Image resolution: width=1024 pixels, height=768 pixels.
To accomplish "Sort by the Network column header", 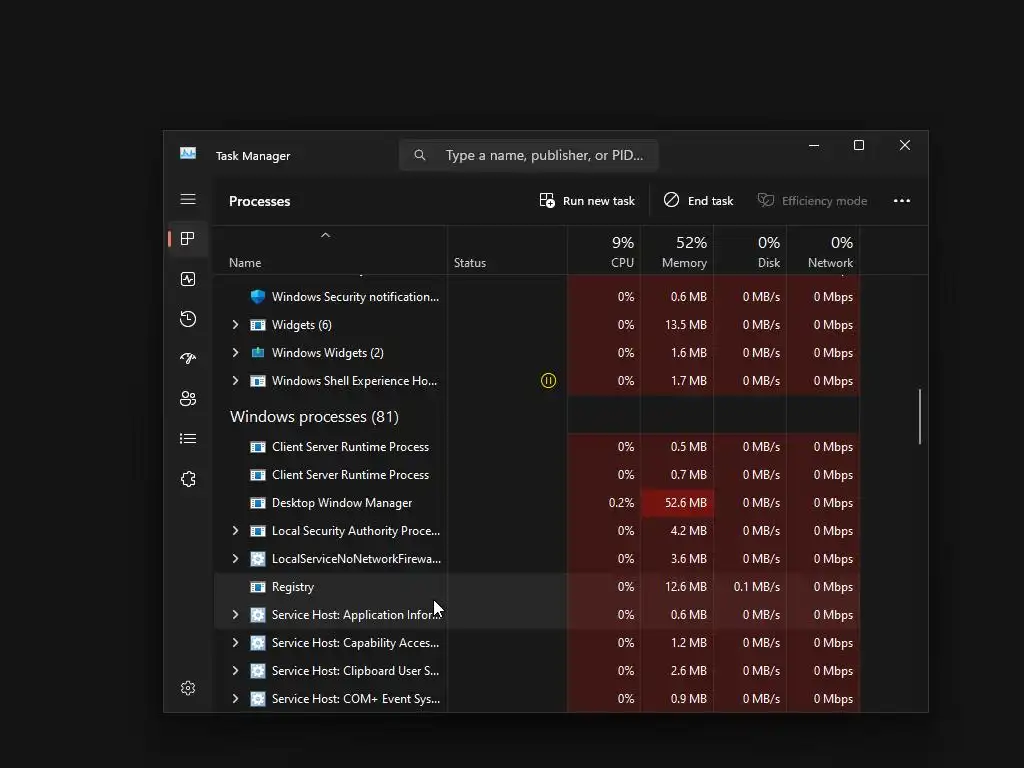I will (824, 251).
